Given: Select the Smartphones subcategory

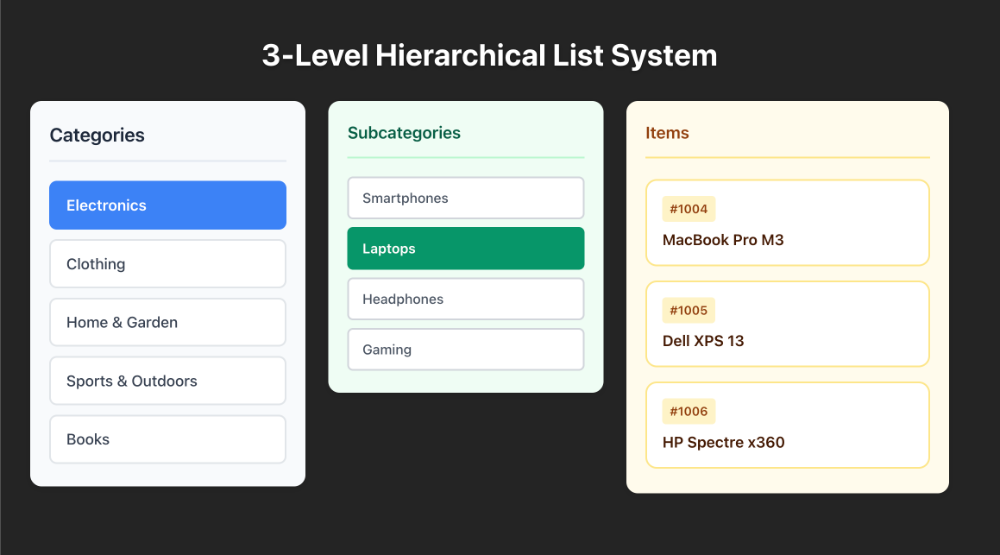Looking at the screenshot, I should 466,198.
